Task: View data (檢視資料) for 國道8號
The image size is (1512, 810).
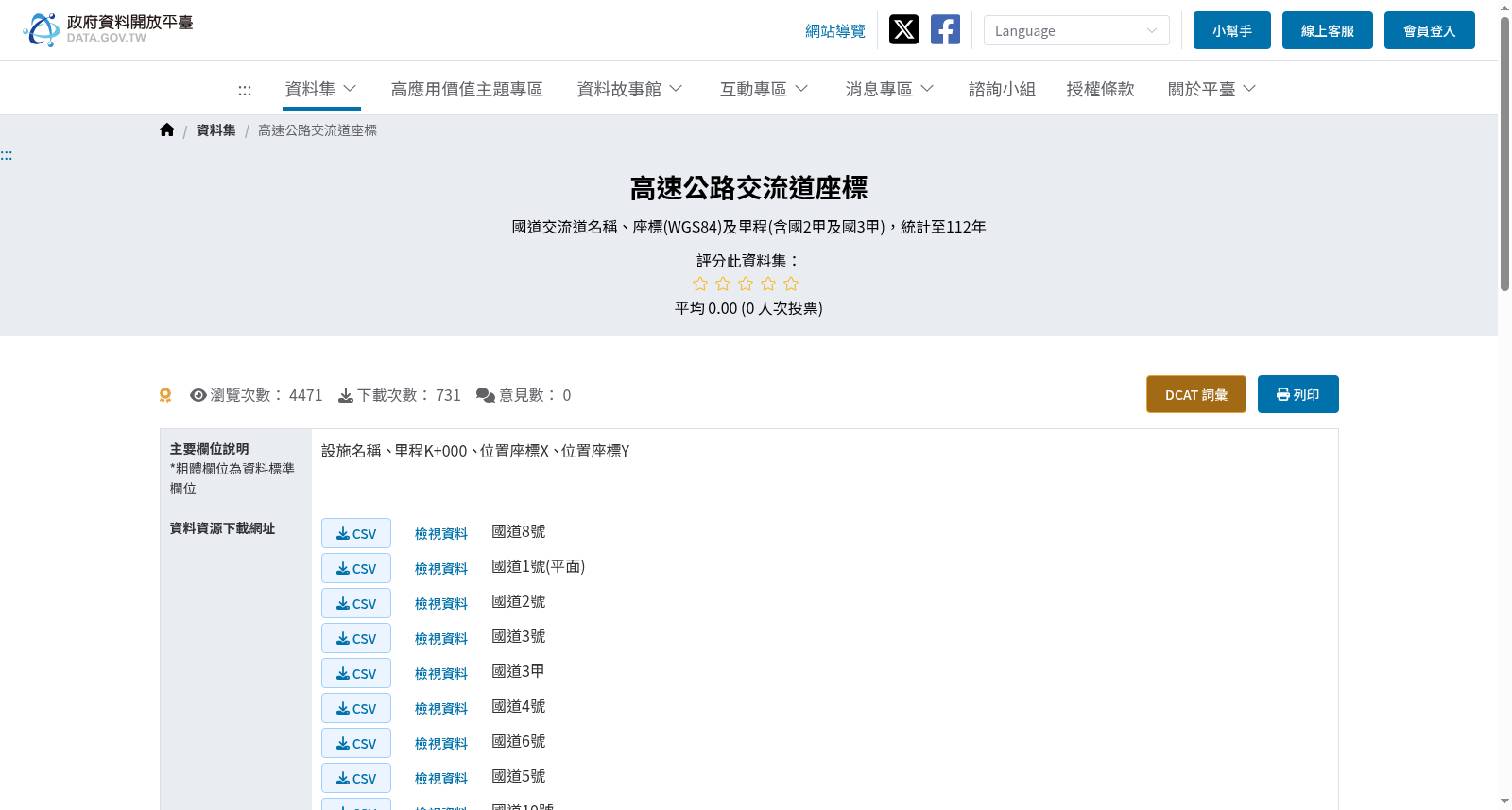Action: [441, 534]
